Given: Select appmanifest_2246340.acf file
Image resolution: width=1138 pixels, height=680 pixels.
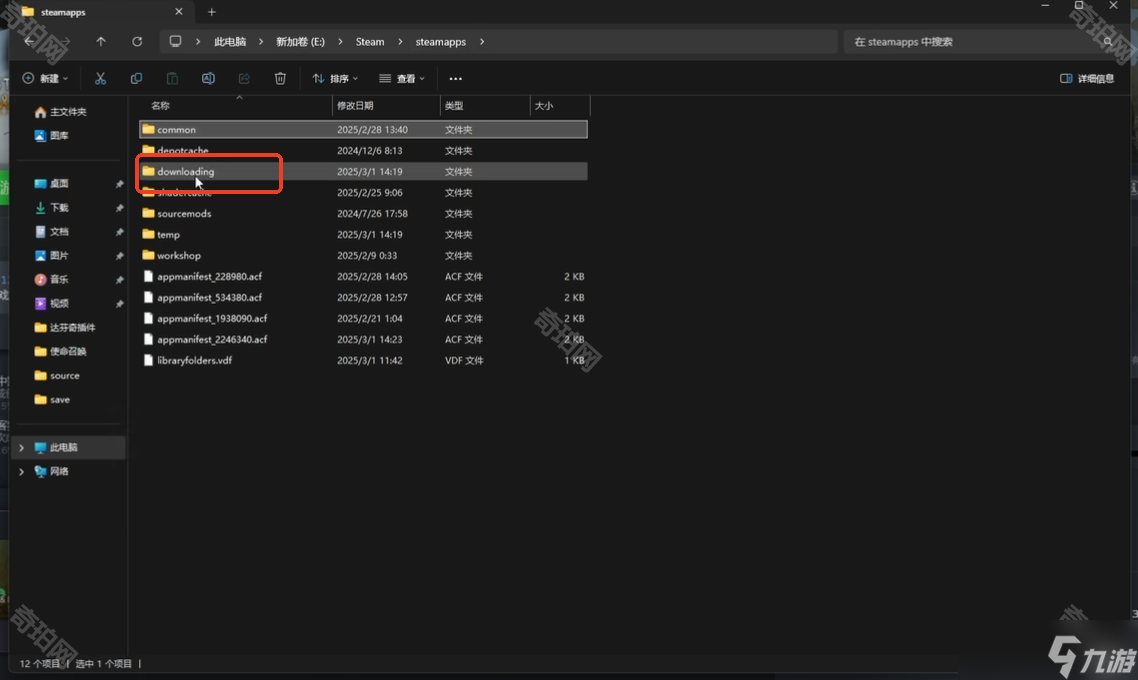Looking at the screenshot, I should (363, 340).
